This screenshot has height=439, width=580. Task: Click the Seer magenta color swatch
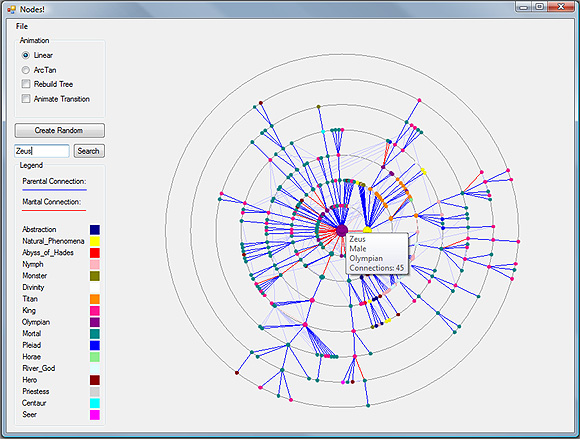95,415
